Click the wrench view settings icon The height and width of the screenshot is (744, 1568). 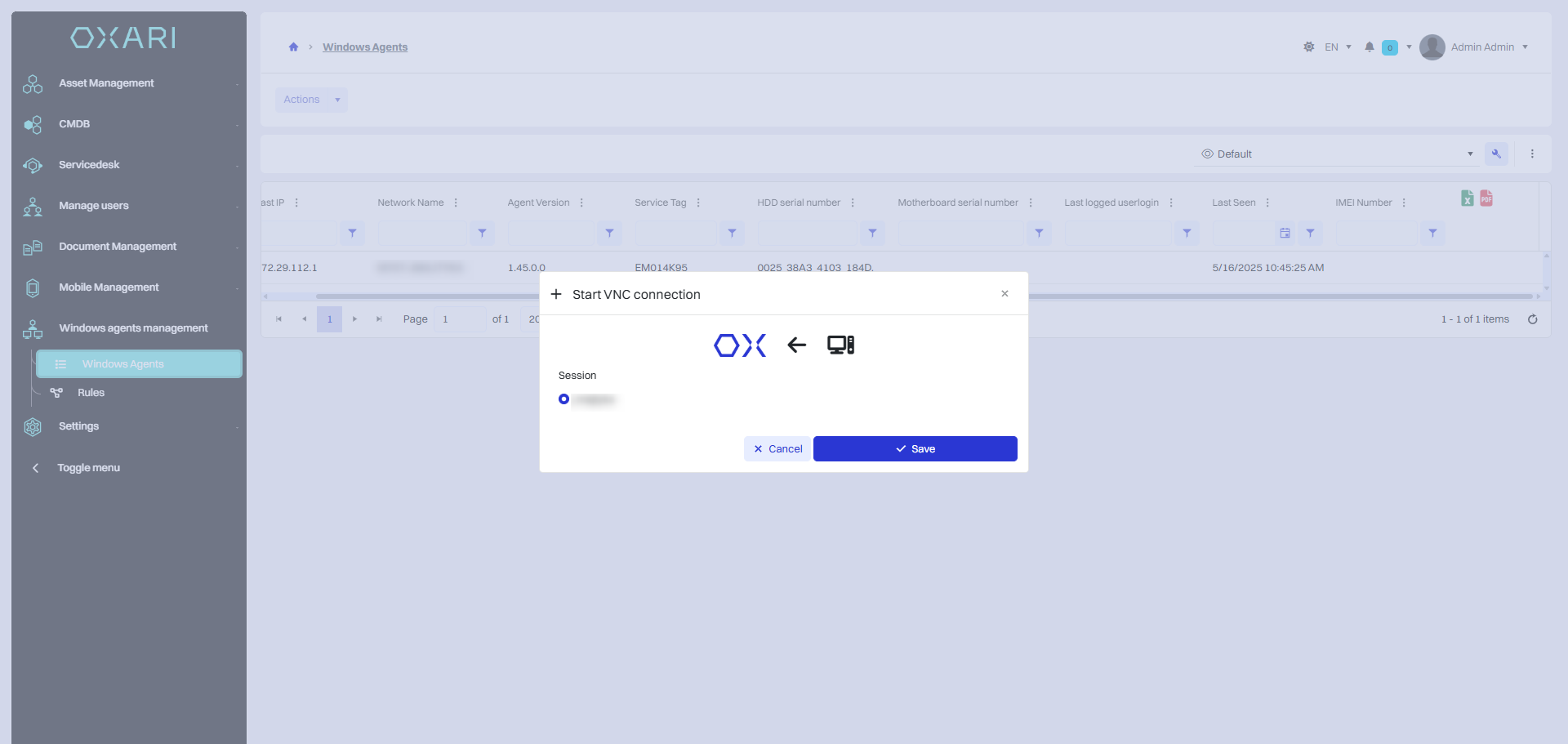1496,154
